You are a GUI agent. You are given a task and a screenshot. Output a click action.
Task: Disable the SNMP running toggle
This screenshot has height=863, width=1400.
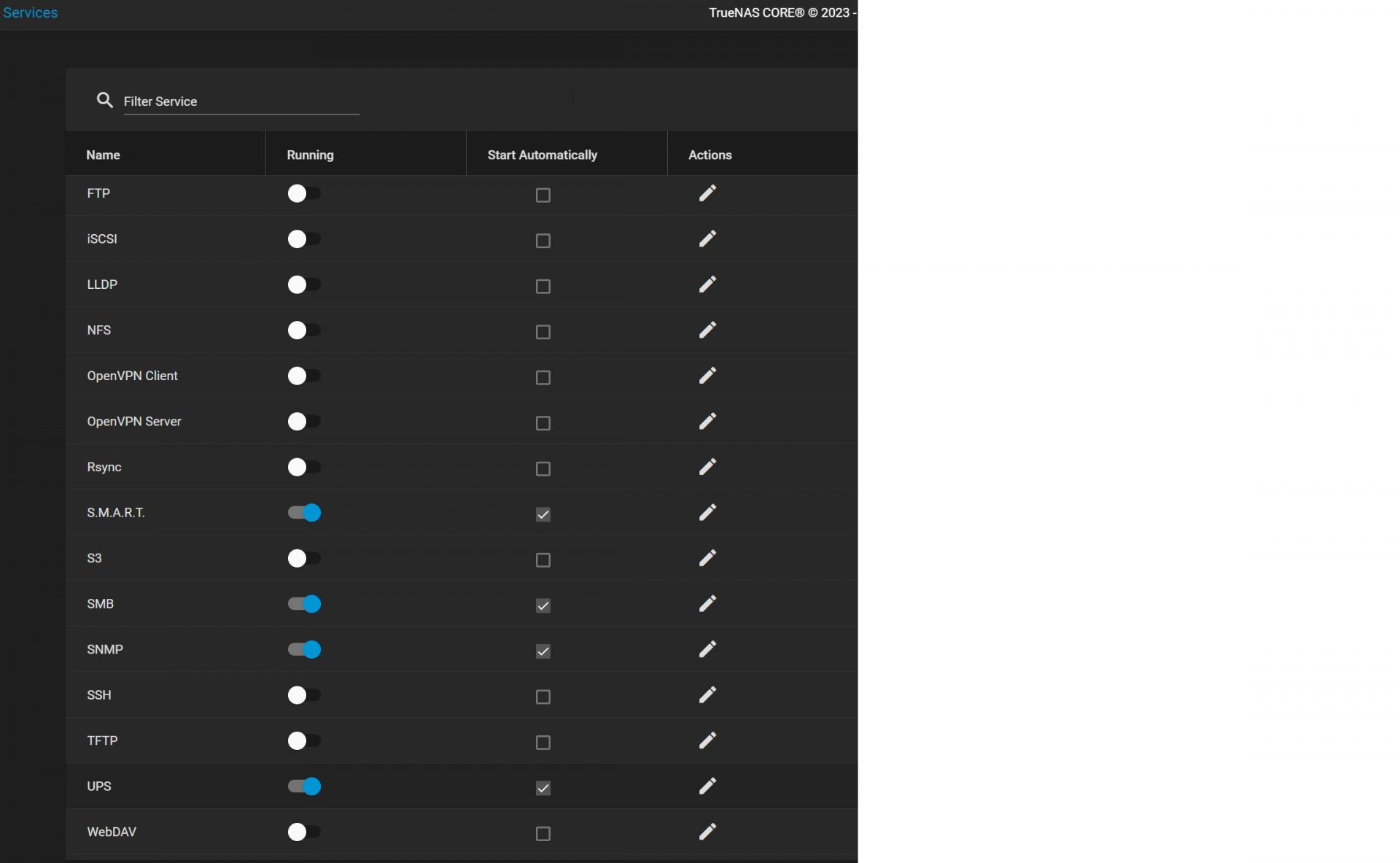pyautogui.click(x=303, y=649)
